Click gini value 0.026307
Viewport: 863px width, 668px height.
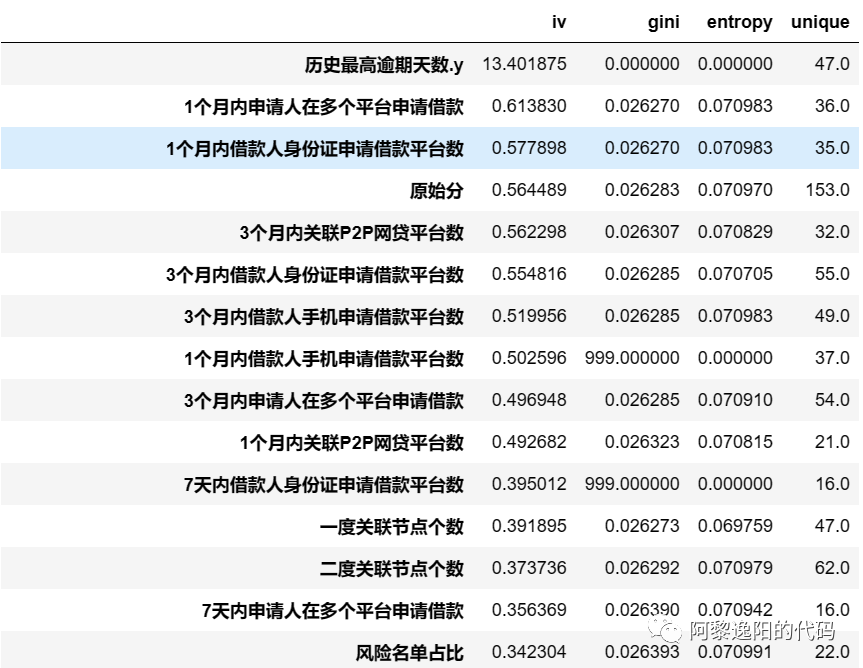(642, 232)
